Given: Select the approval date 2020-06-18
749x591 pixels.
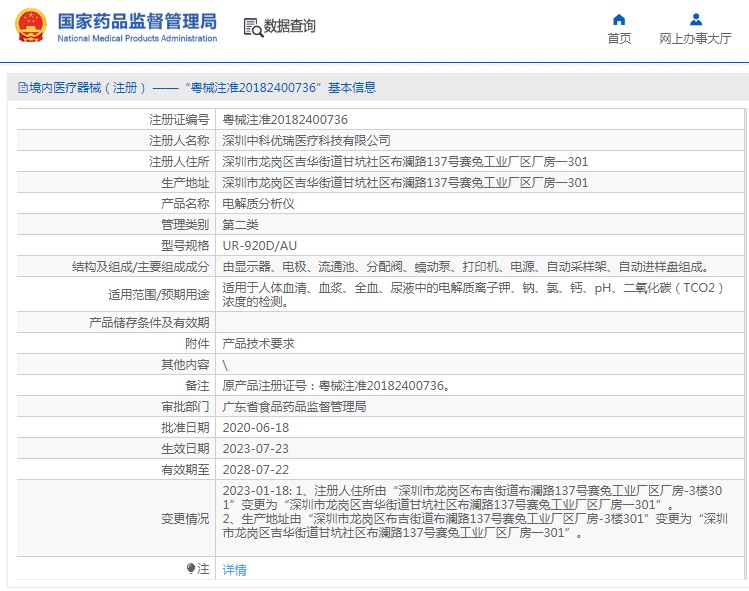Looking at the screenshot, I should (254, 427).
